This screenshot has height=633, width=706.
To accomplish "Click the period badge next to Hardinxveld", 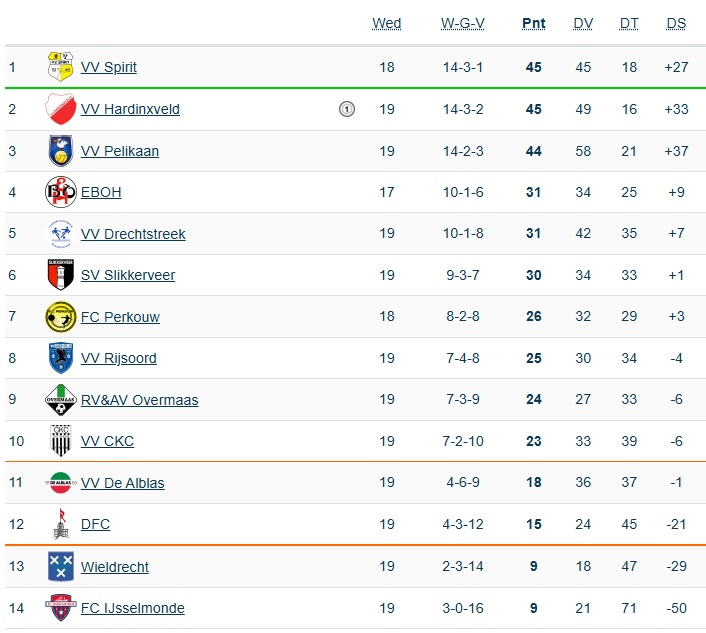I will (x=347, y=109).
